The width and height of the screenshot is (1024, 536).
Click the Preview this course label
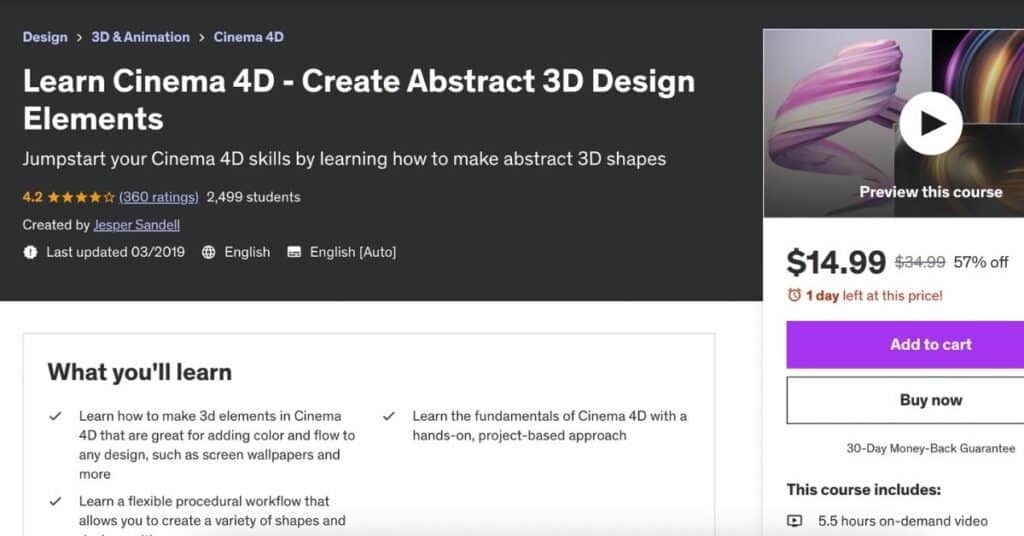tap(931, 192)
